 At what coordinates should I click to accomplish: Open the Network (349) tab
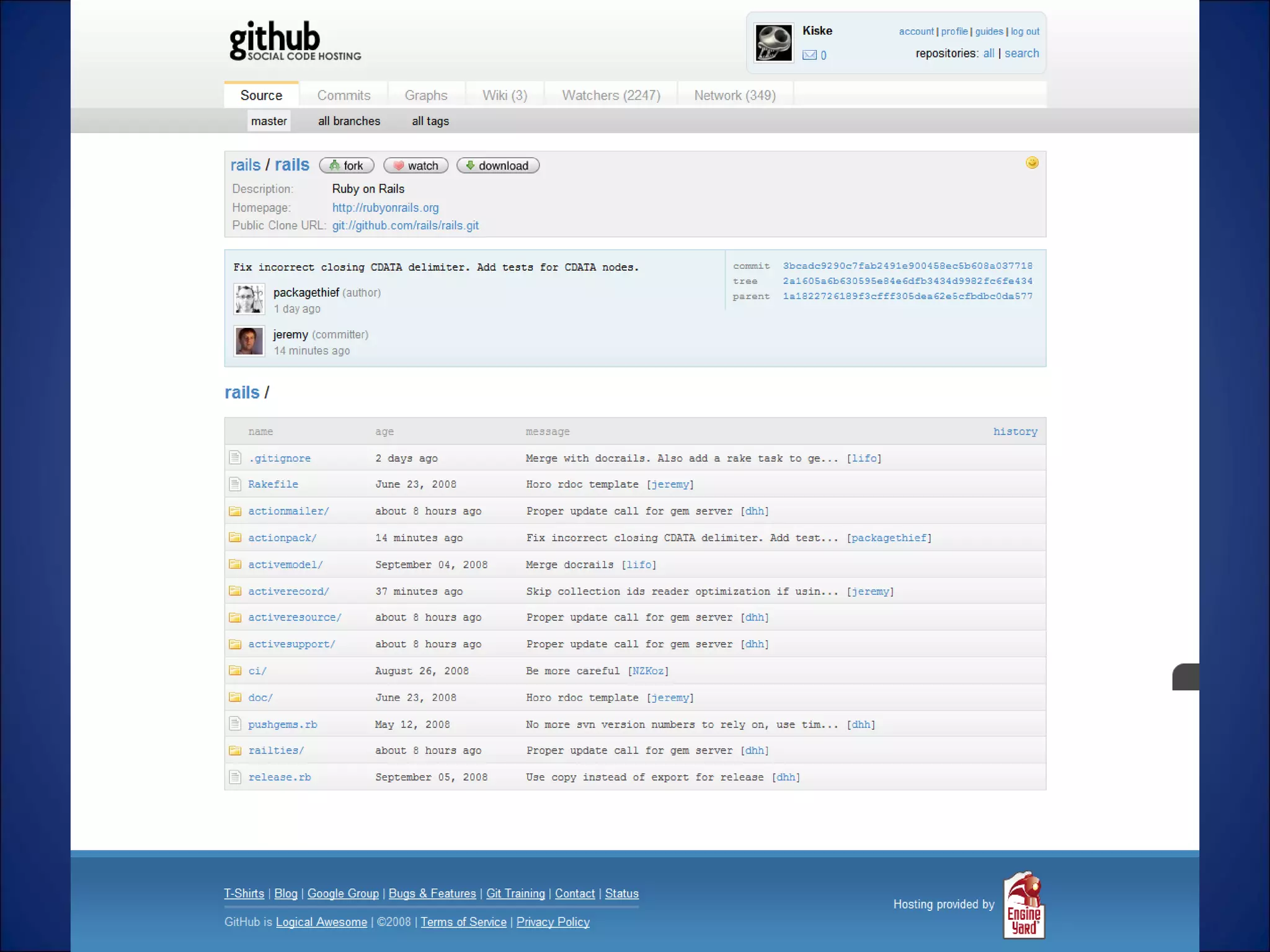pos(734,95)
